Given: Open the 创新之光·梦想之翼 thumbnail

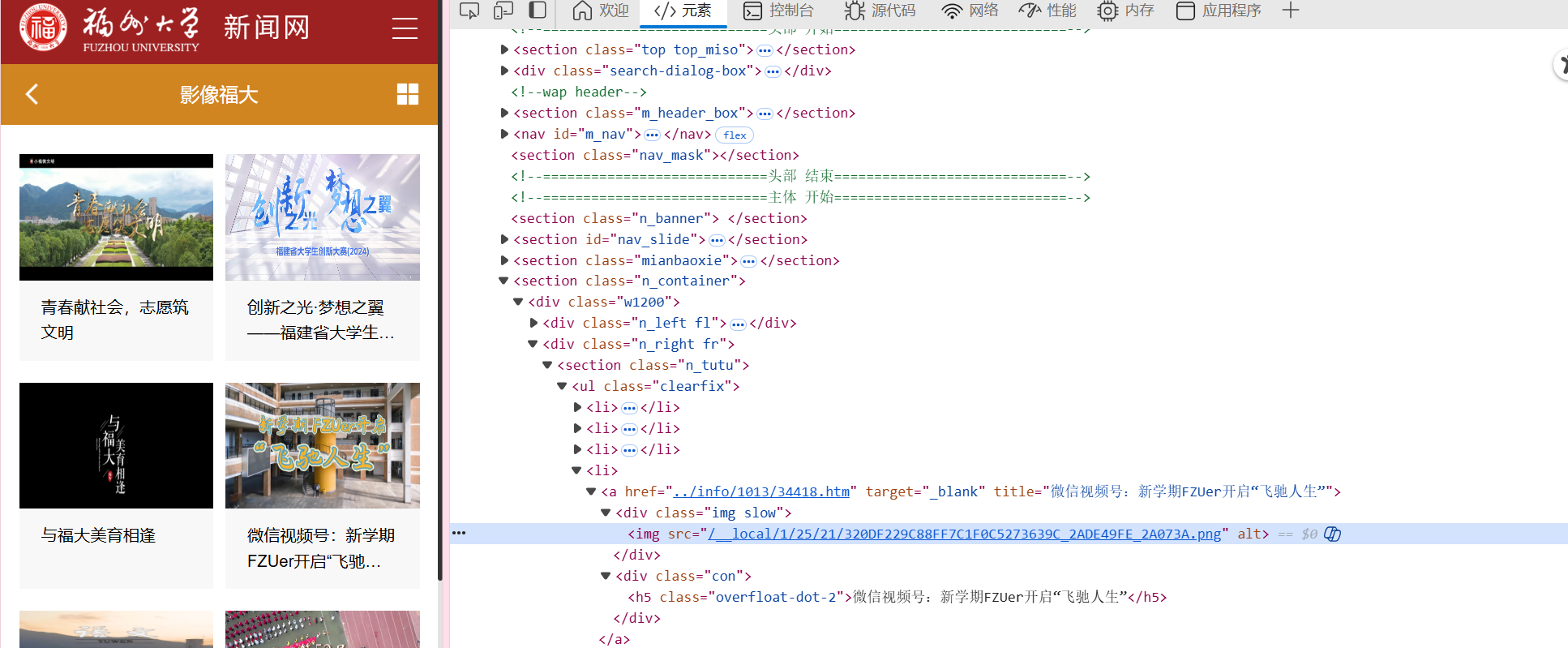Looking at the screenshot, I should tap(323, 217).
